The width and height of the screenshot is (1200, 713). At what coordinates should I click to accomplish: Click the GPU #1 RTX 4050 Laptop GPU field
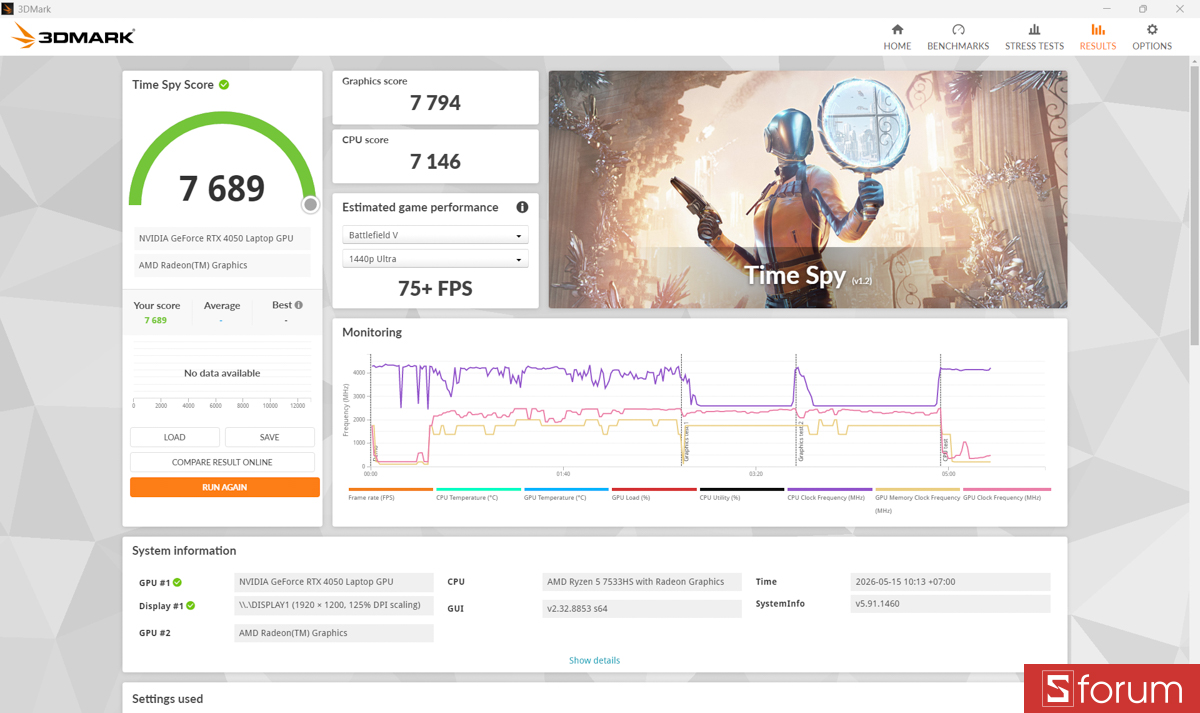point(334,582)
